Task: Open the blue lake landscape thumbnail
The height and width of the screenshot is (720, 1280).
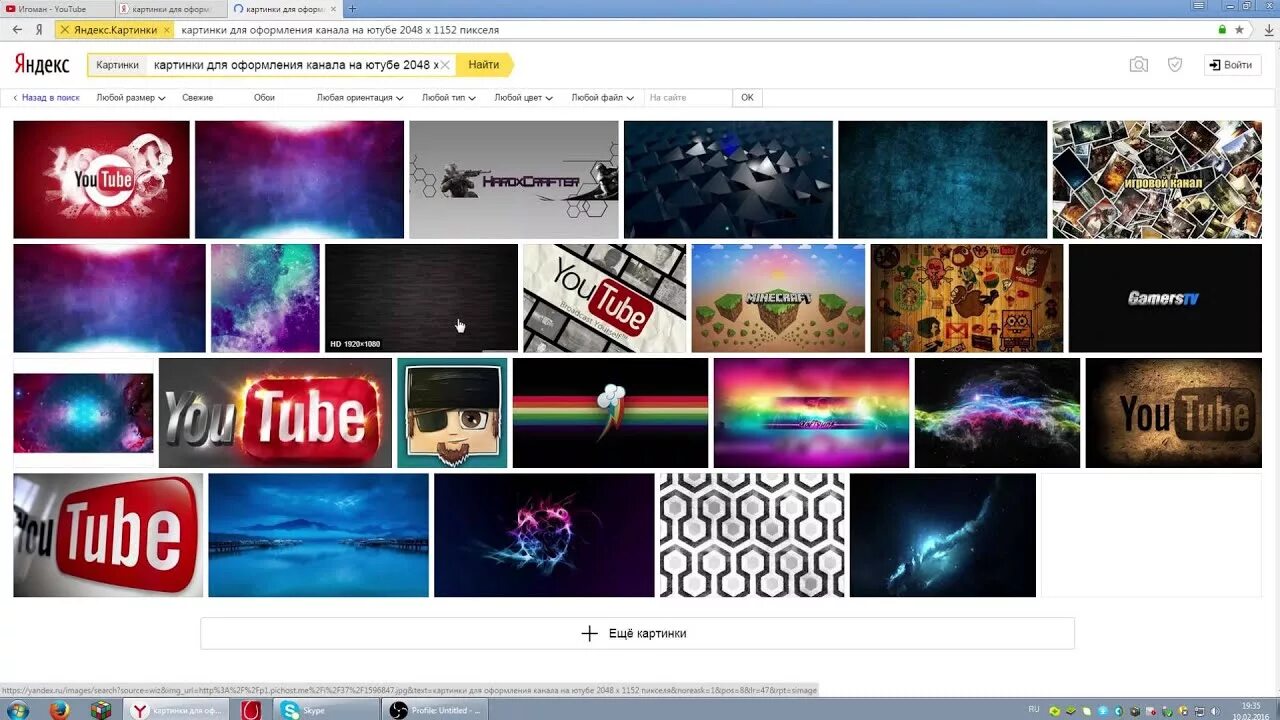Action: (318, 535)
